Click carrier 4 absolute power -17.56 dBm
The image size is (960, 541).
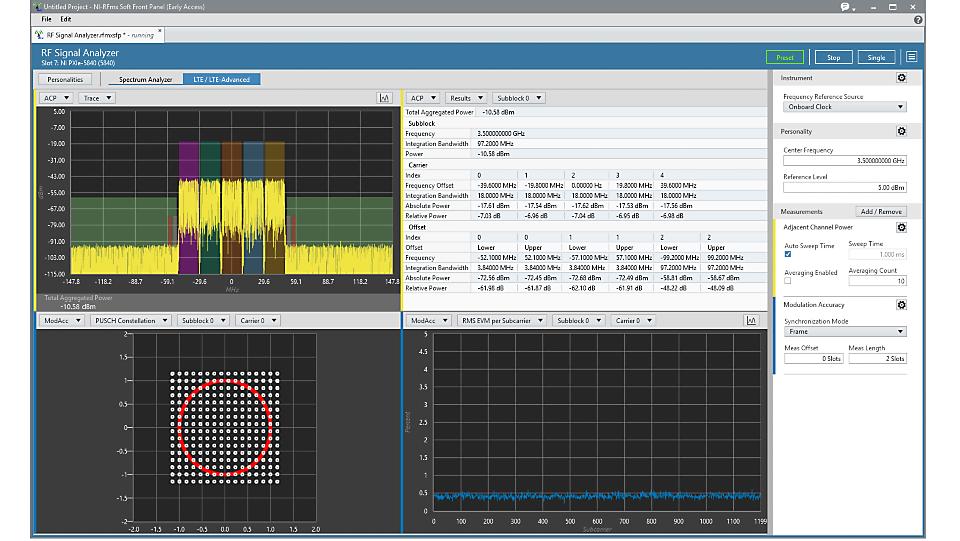pos(677,206)
